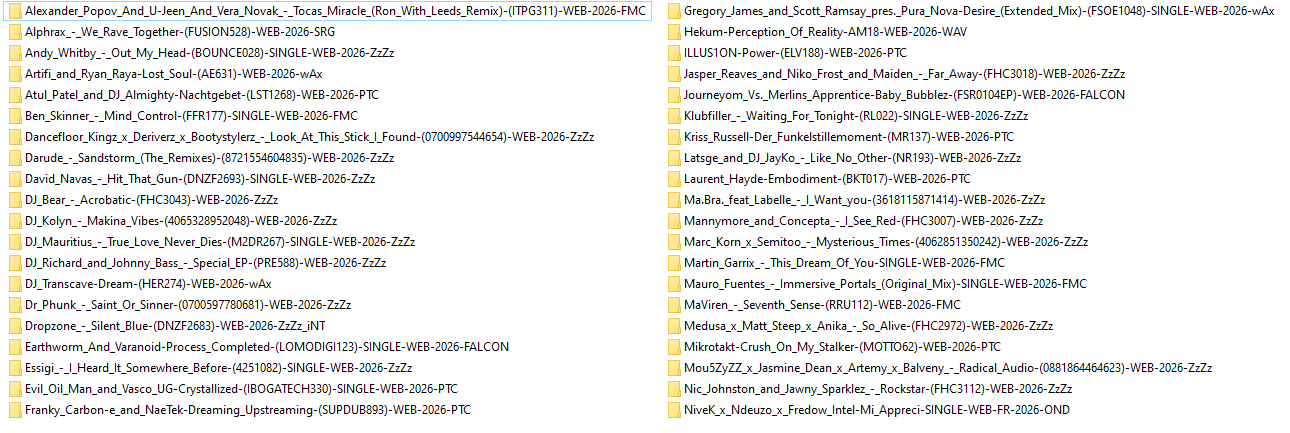Viewport: 1290px width, 433px height.
Task: Select Mannymore and Concepta I See Red name
Action: (x=864, y=221)
